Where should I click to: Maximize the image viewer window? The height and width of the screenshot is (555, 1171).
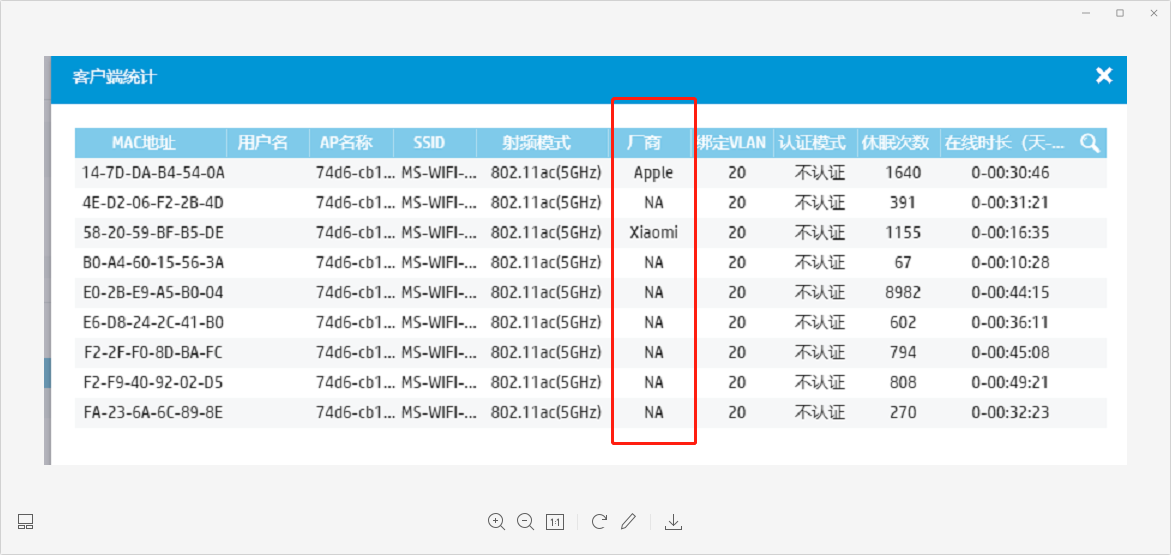point(1120,13)
